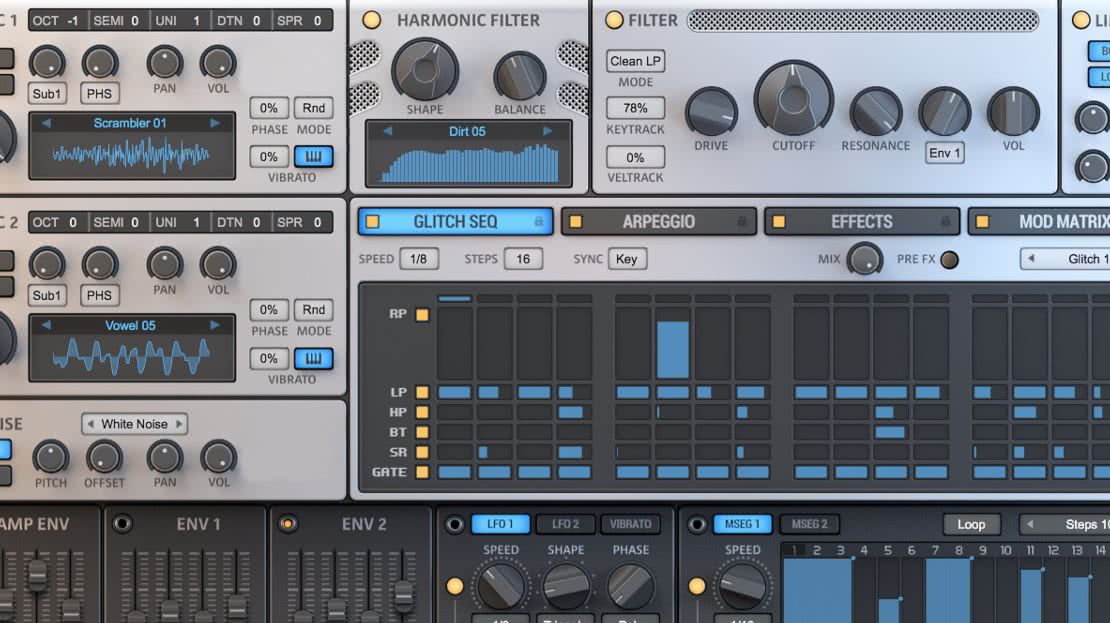Click lock icon on Glitch Seq tab
Image resolution: width=1110 pixels, height=623 pixels.
tap(539, 222)
